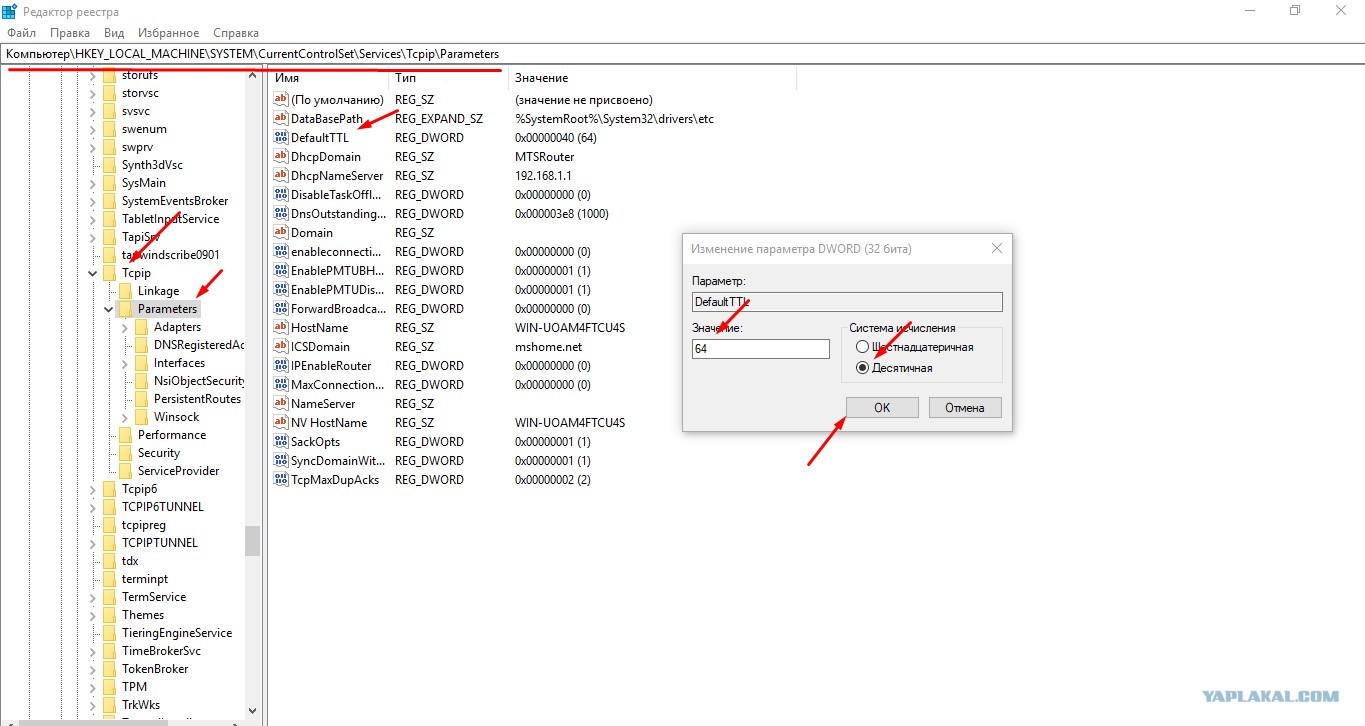Click the DefaultTTL DWORD value icon
Screen dimensions: 1365x726
(281, 138)
